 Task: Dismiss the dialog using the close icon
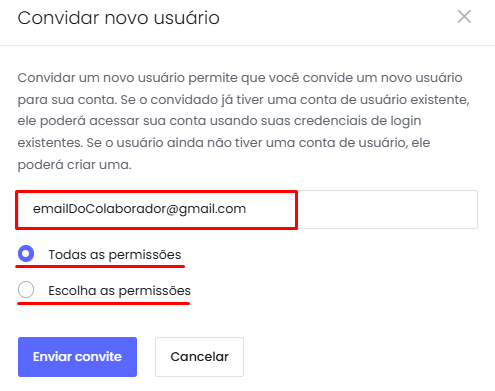(464, 16)
